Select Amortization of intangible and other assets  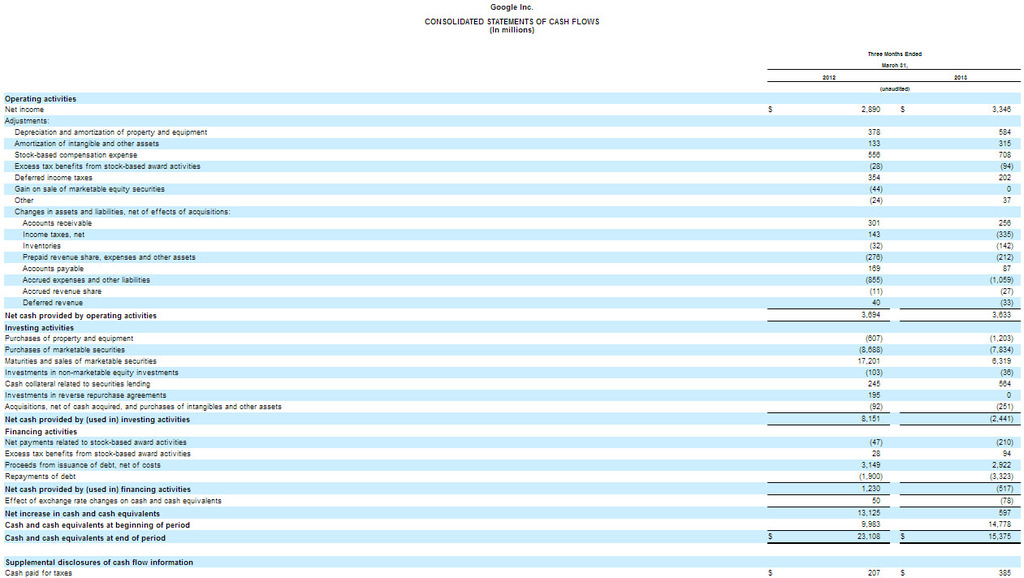point(86,144)
